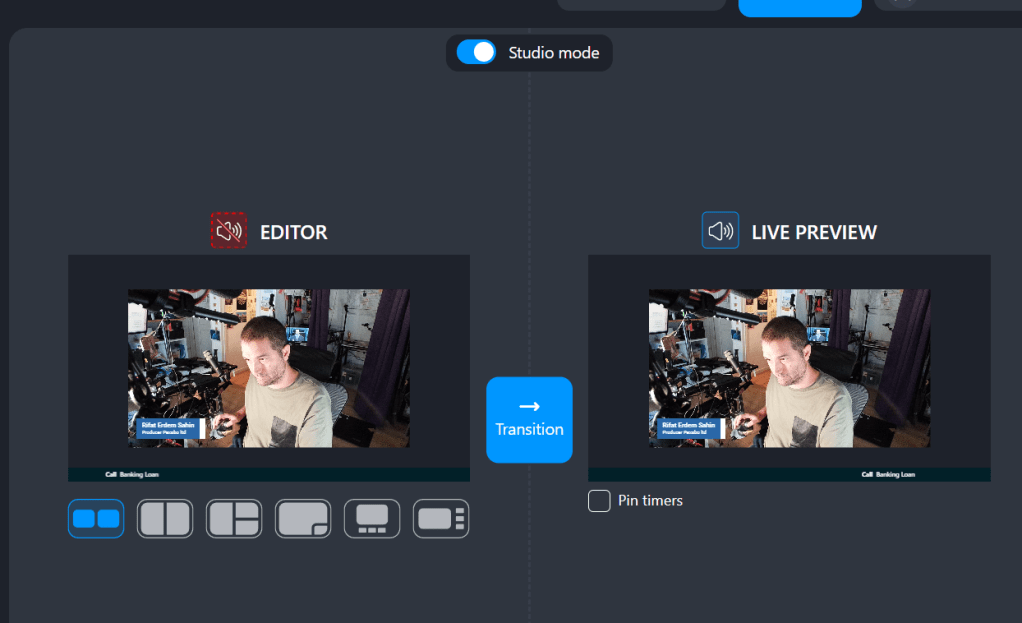Click the Editor video preview thumbnail
Screen dimensions: 1022x623
coord(269,368)
